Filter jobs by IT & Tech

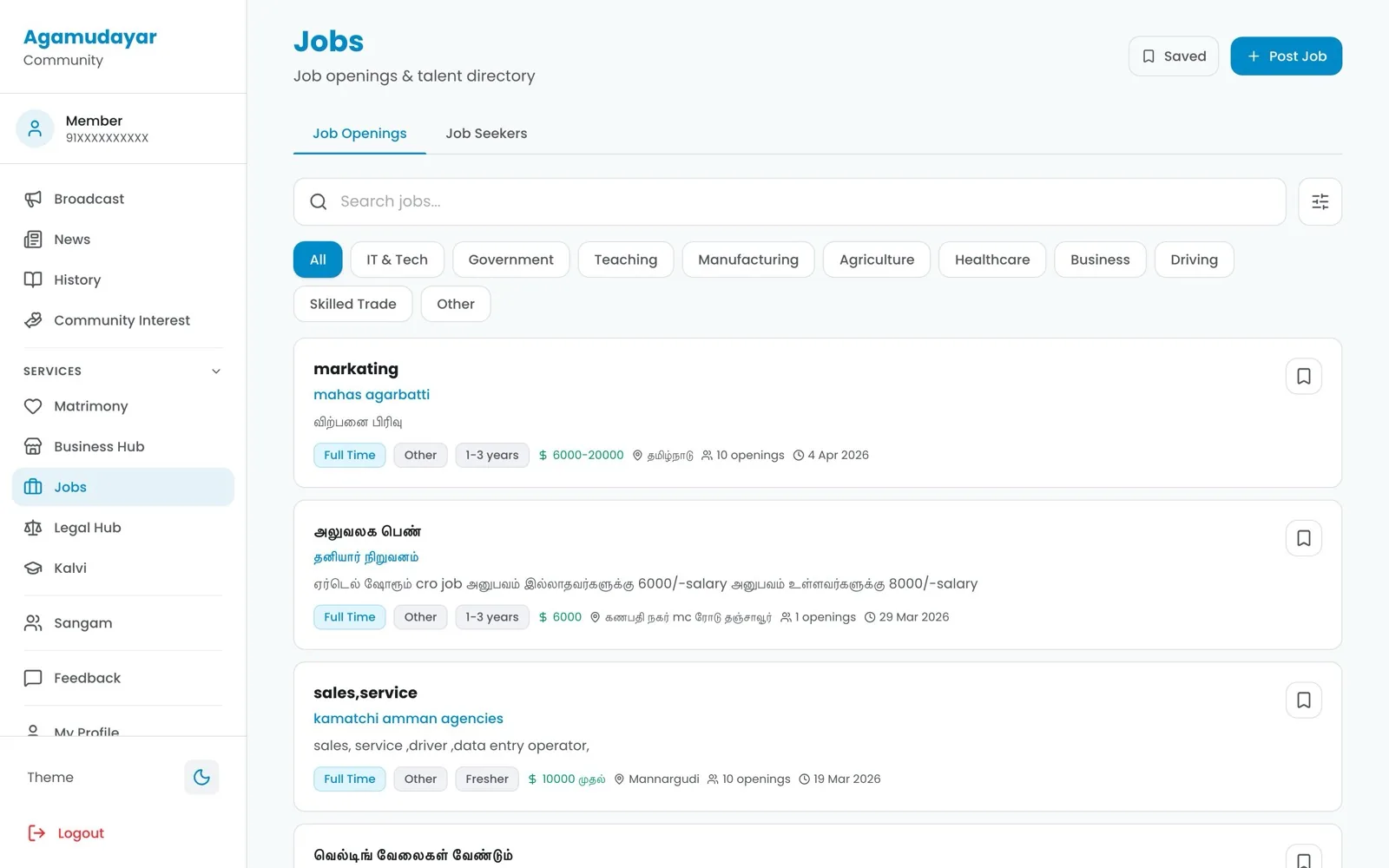397,260
